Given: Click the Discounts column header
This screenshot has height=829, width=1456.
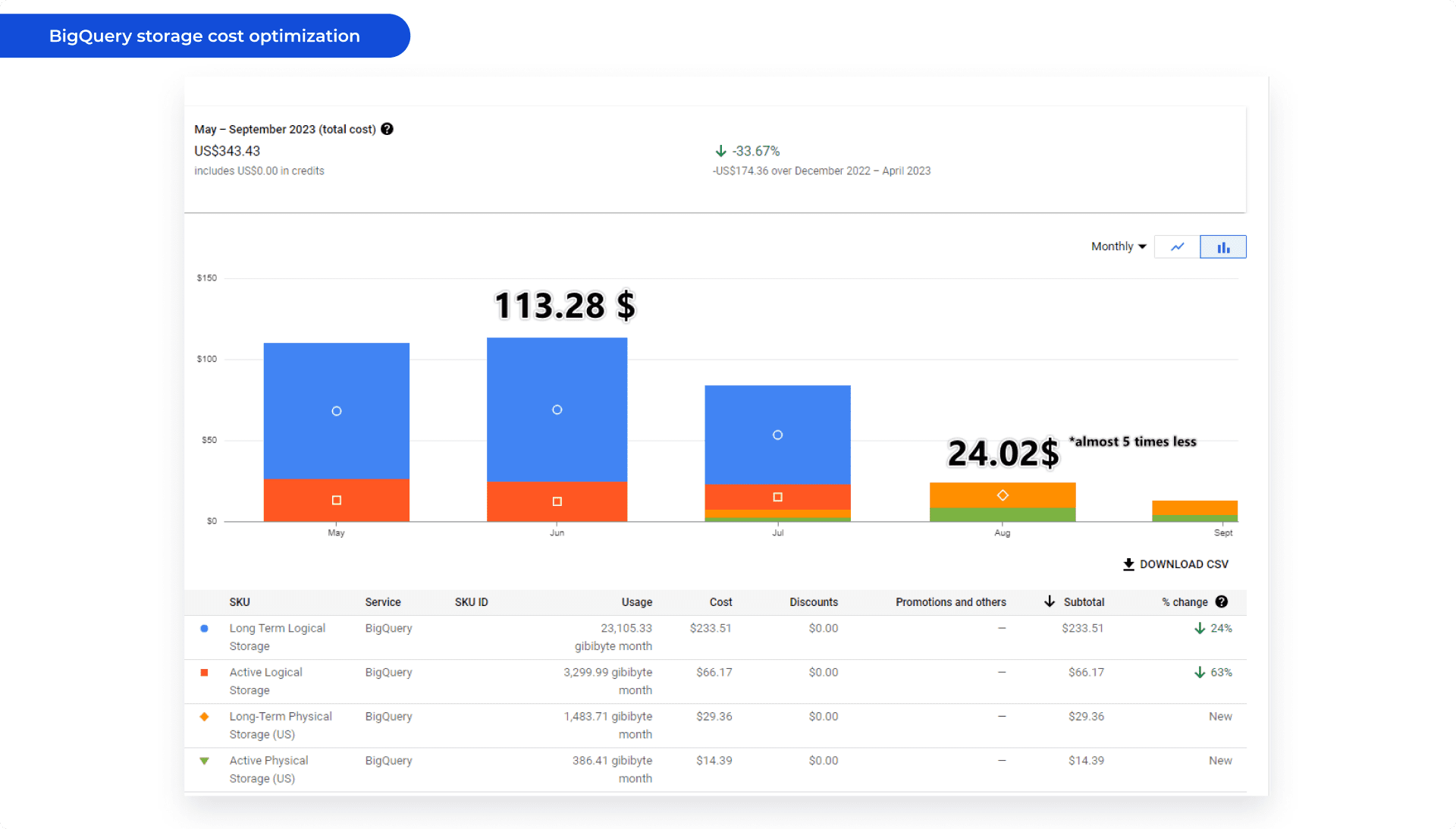Looking at the screenshot, I should (814, 602).
